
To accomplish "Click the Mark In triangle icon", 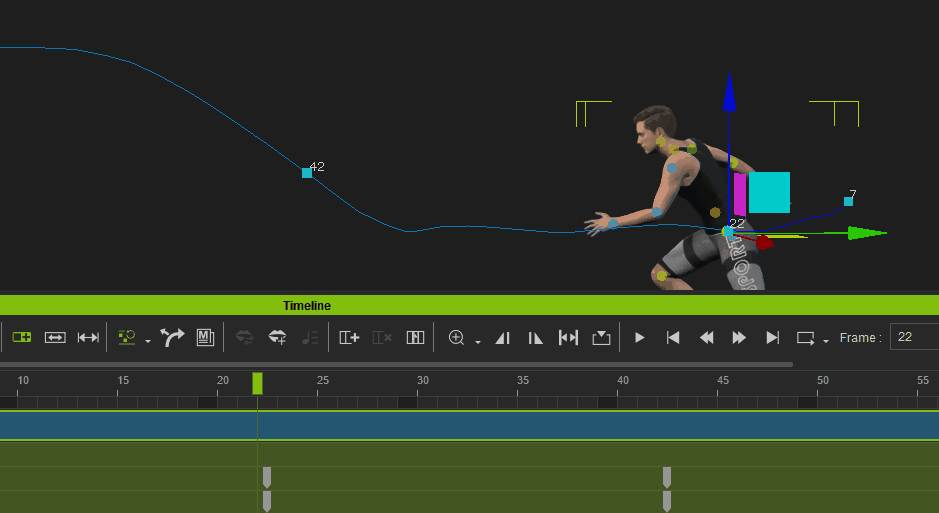I will coord(502,338).
